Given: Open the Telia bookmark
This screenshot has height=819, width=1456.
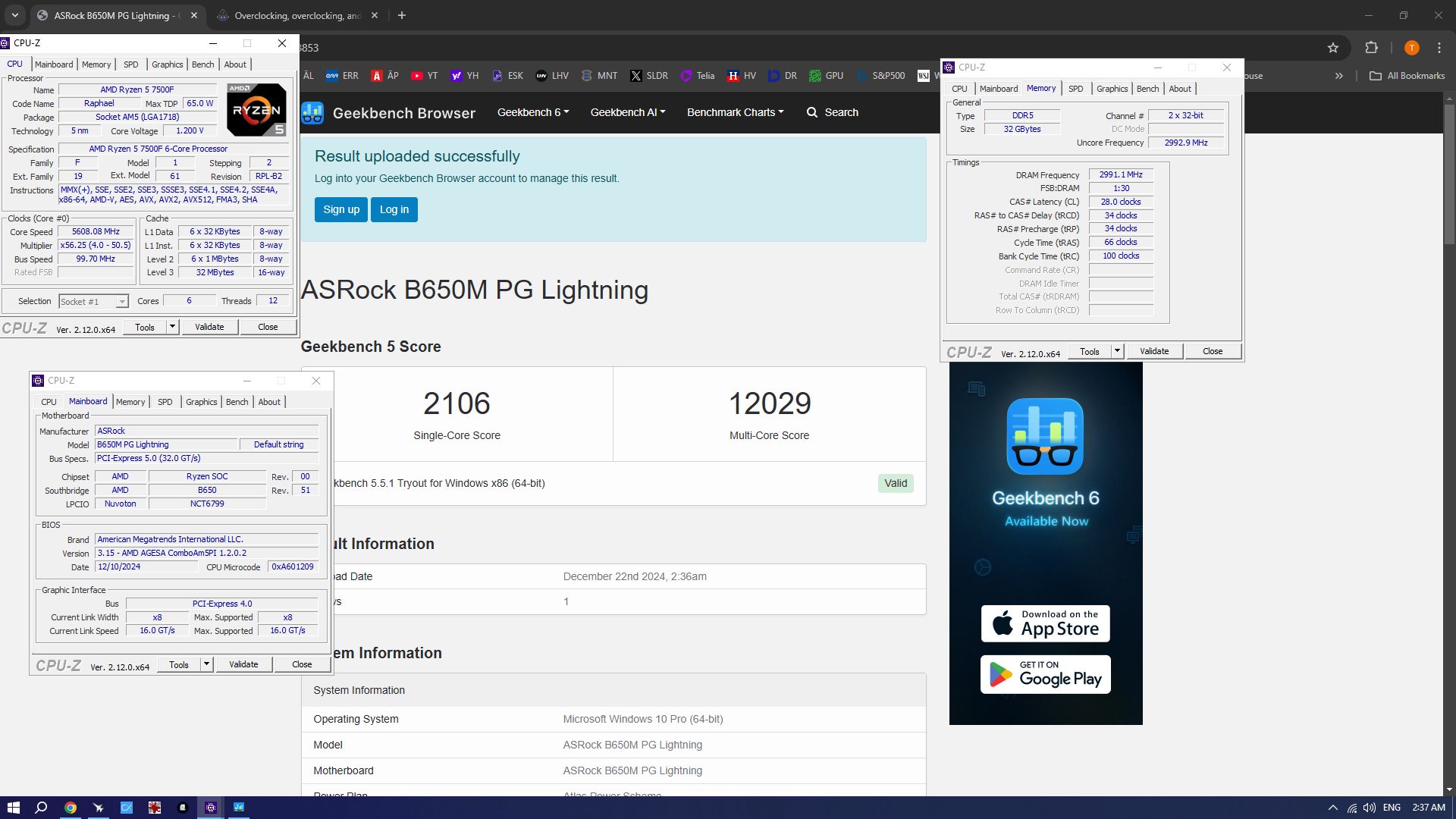Looking at the screenshot, I should 698,76.
